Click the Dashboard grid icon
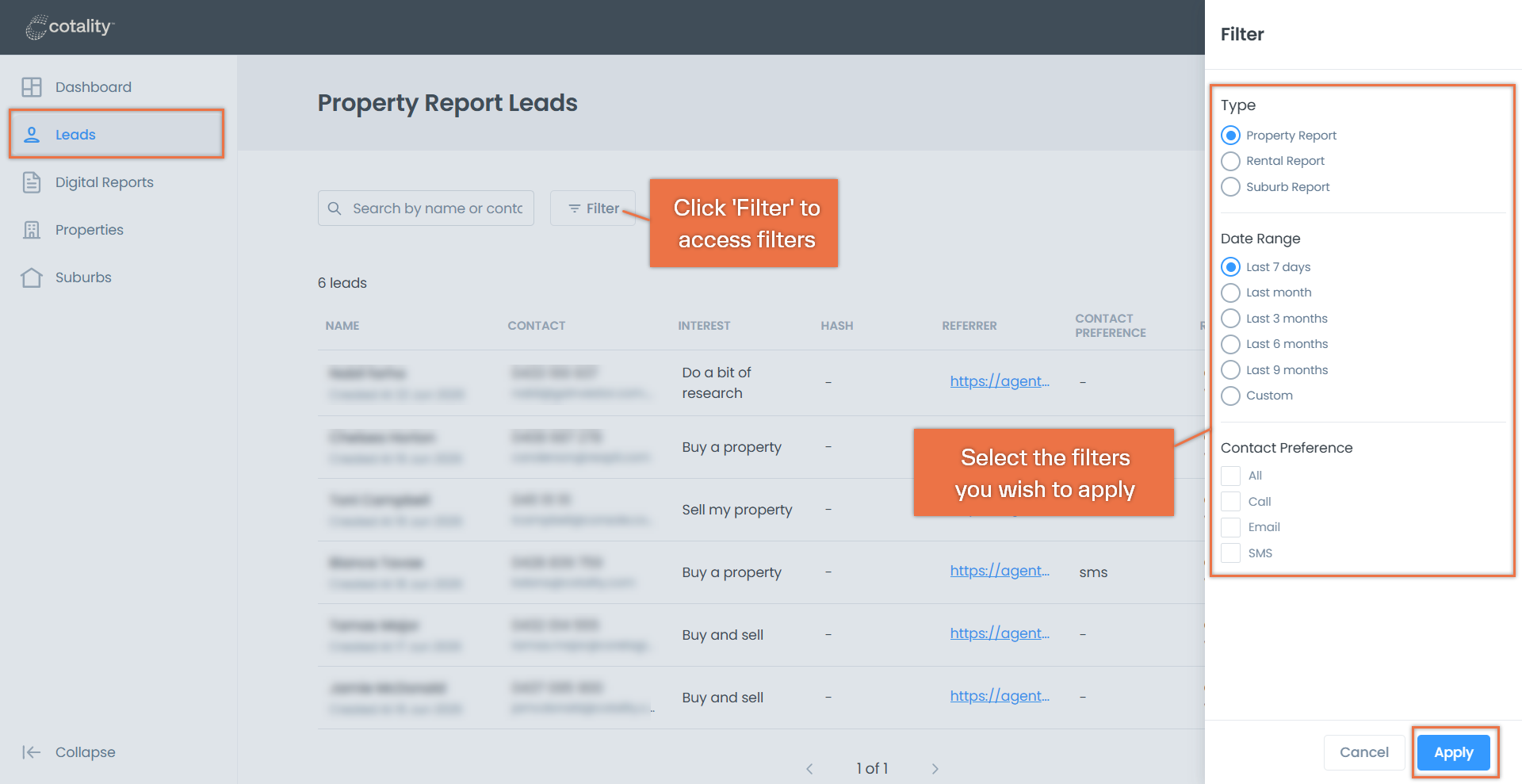Viewport: 1522px width, 784px height. pyautogui.click(x=32, y=87)
